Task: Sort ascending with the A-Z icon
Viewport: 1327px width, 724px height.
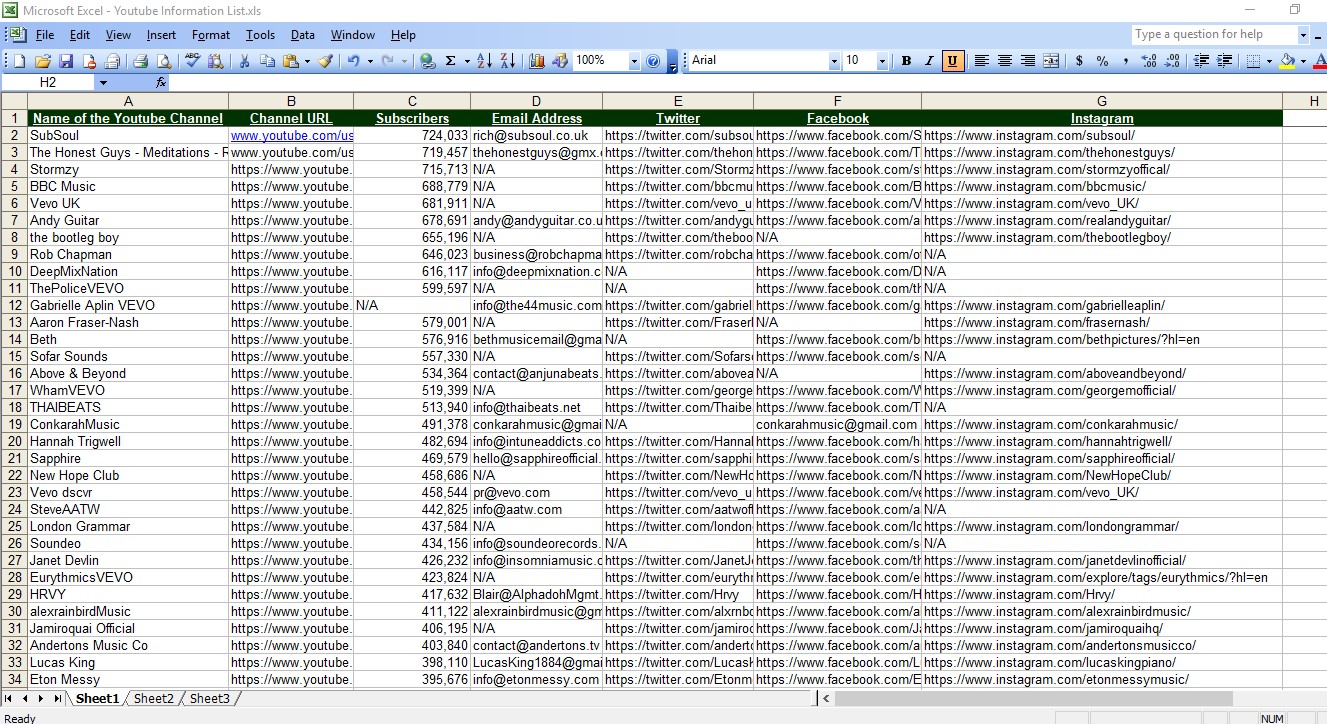Action: coord(484,61)
